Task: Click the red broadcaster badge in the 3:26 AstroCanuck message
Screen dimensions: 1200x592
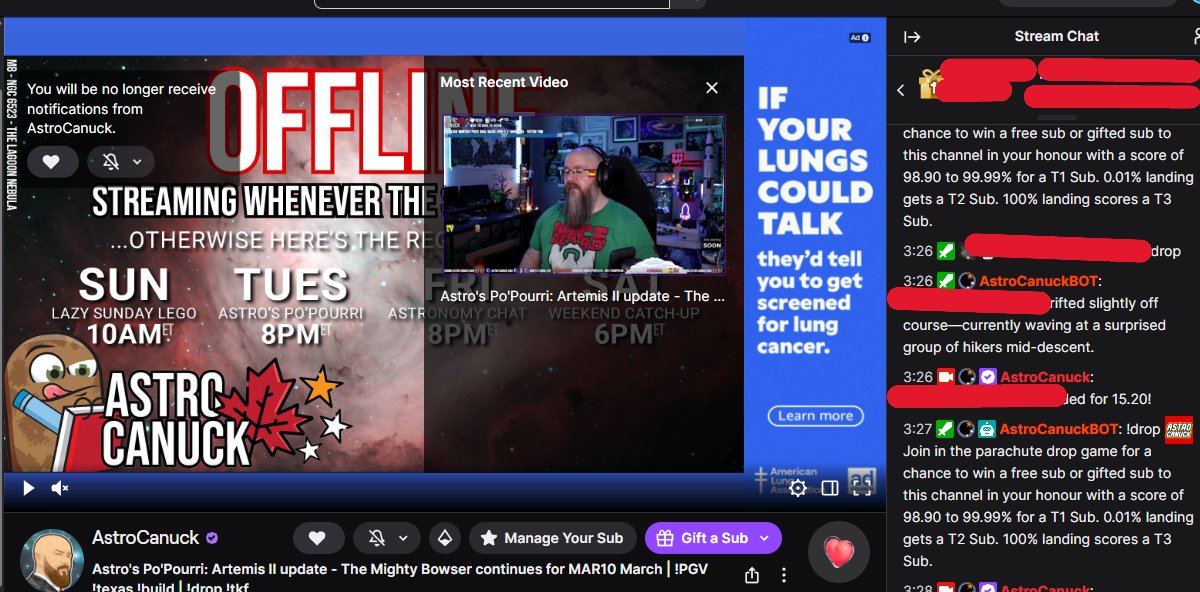Action: click(946, 377)
